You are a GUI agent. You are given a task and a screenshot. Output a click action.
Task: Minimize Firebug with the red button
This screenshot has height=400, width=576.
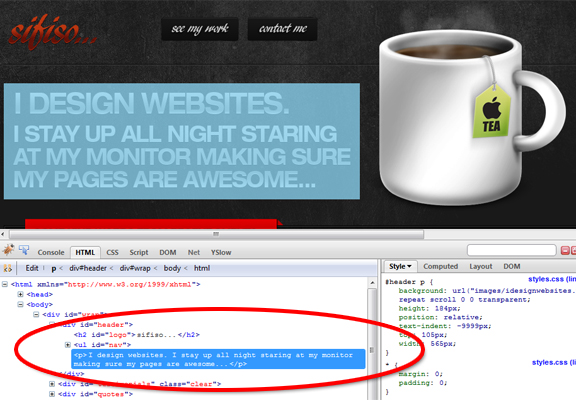(565, 251)
